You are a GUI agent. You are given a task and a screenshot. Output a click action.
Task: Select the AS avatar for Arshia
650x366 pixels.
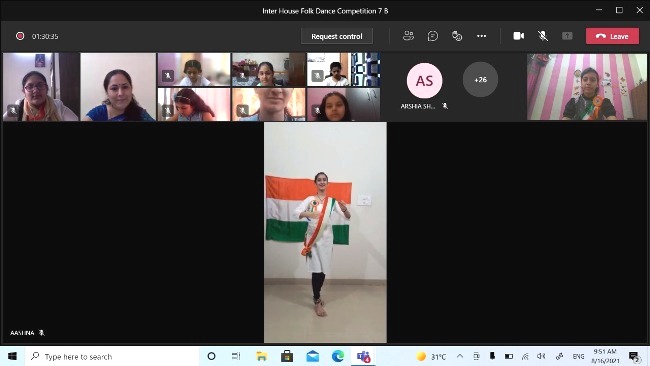pyautogui.click(x=424, y=80)
